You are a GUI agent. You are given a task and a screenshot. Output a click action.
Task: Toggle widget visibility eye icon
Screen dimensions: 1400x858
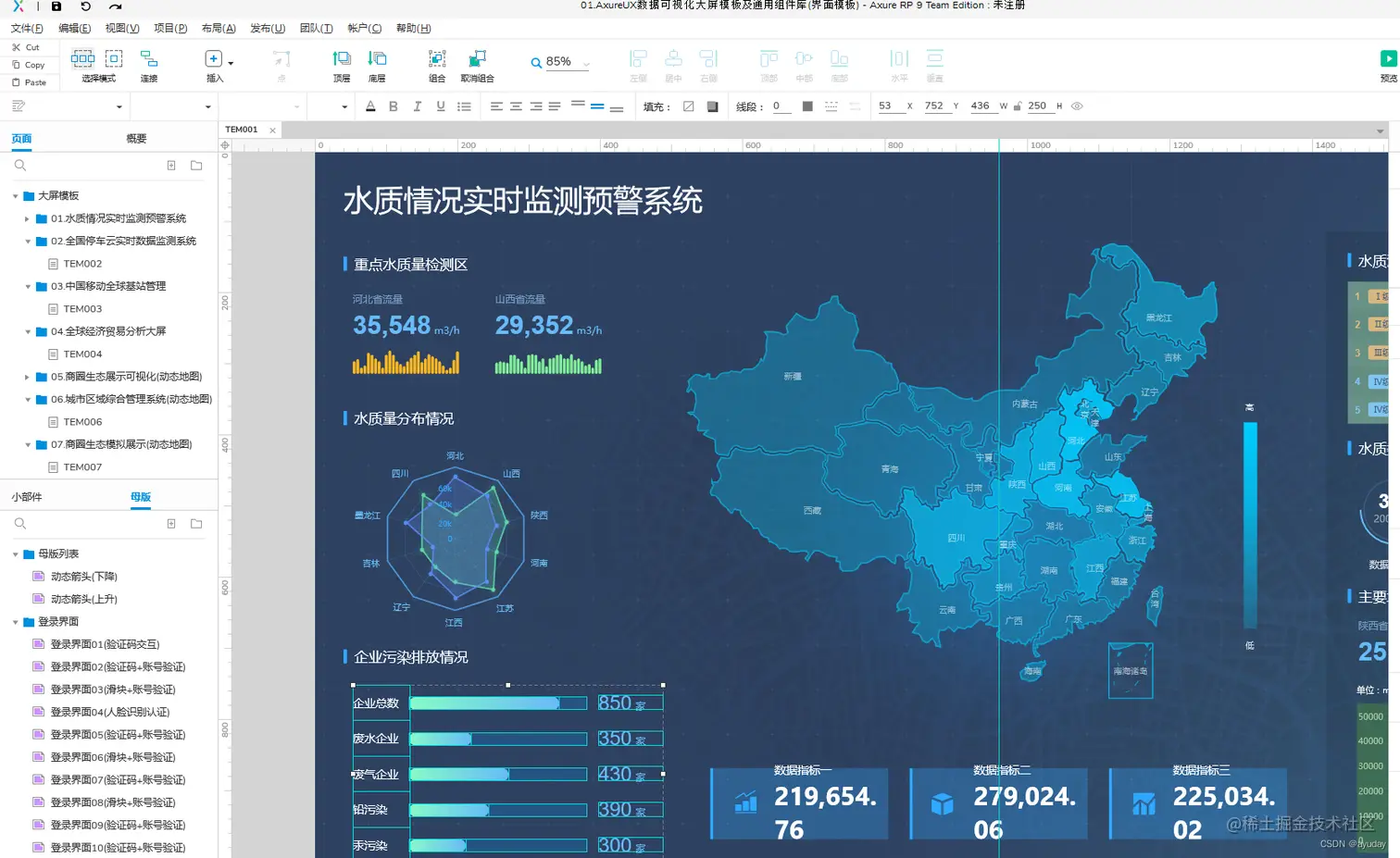(1077, 106)
